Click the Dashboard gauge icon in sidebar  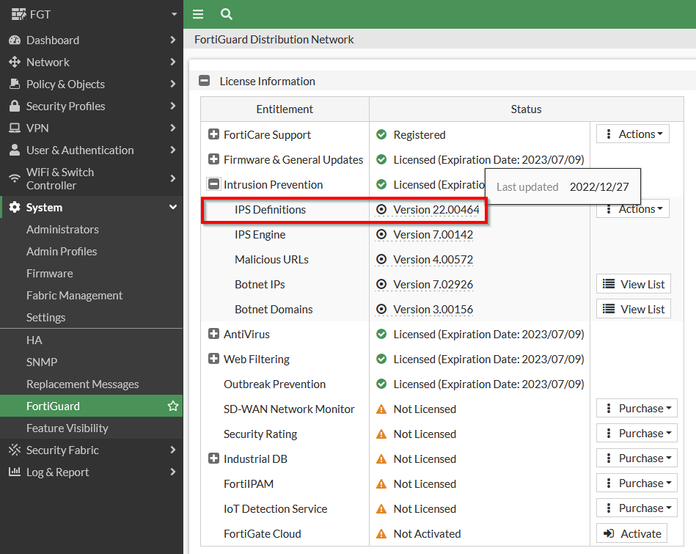tap(15, 40)
